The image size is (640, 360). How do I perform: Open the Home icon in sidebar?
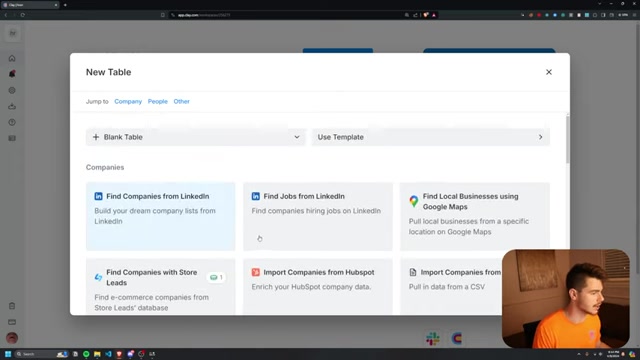click(x=12, y=58)
